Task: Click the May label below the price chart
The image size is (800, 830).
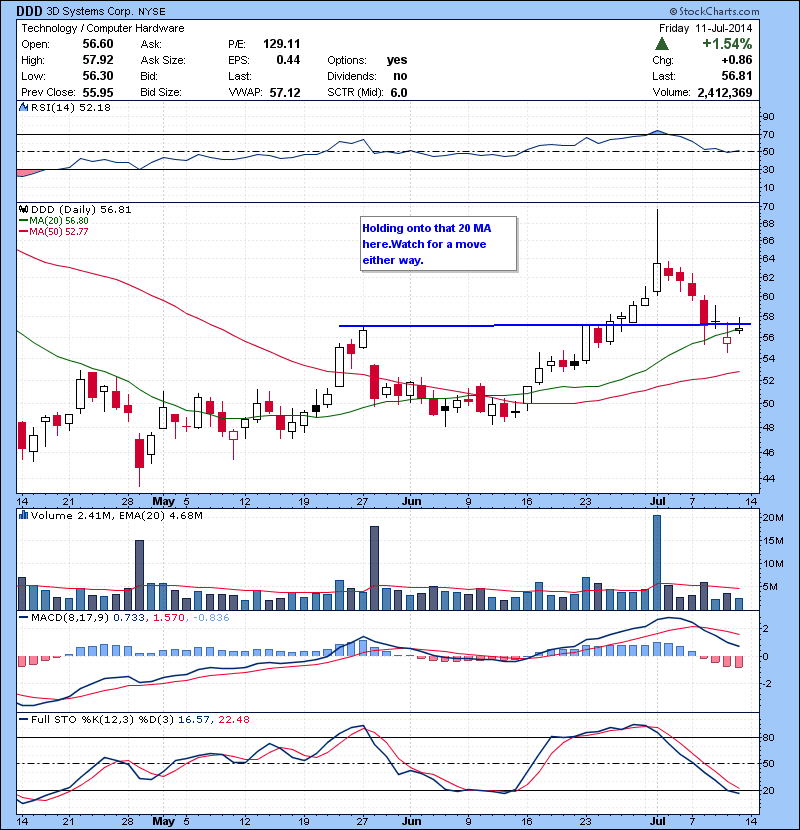Action: 164,501
